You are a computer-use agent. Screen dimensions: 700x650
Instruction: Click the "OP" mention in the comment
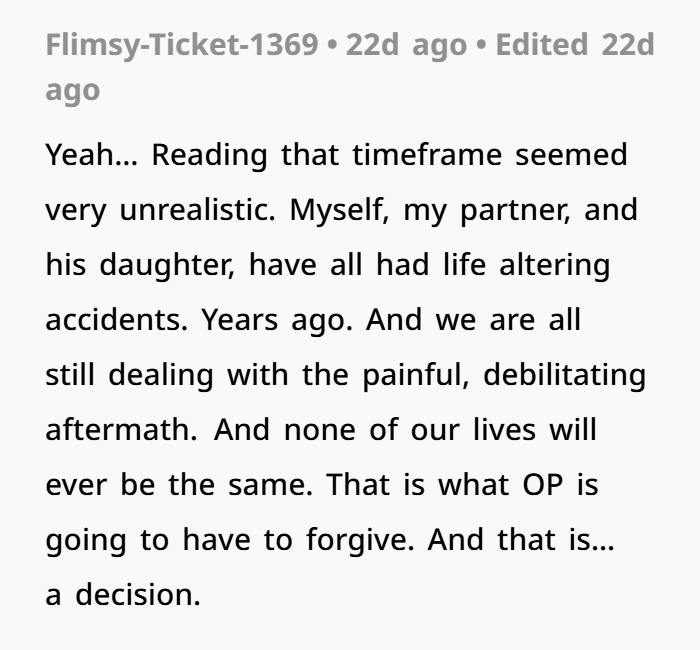[542, 485]
